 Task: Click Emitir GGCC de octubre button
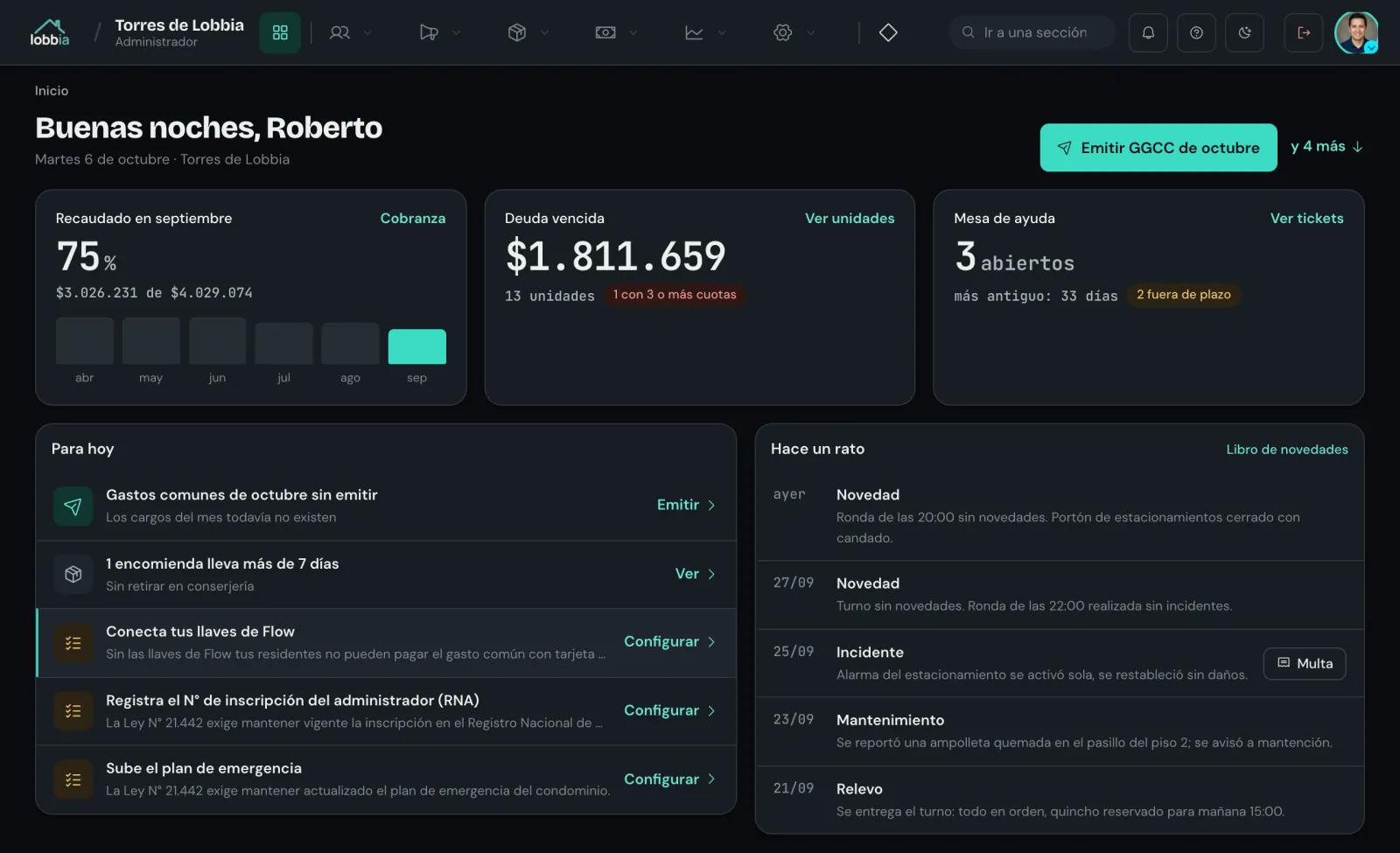coord(1158,147)
